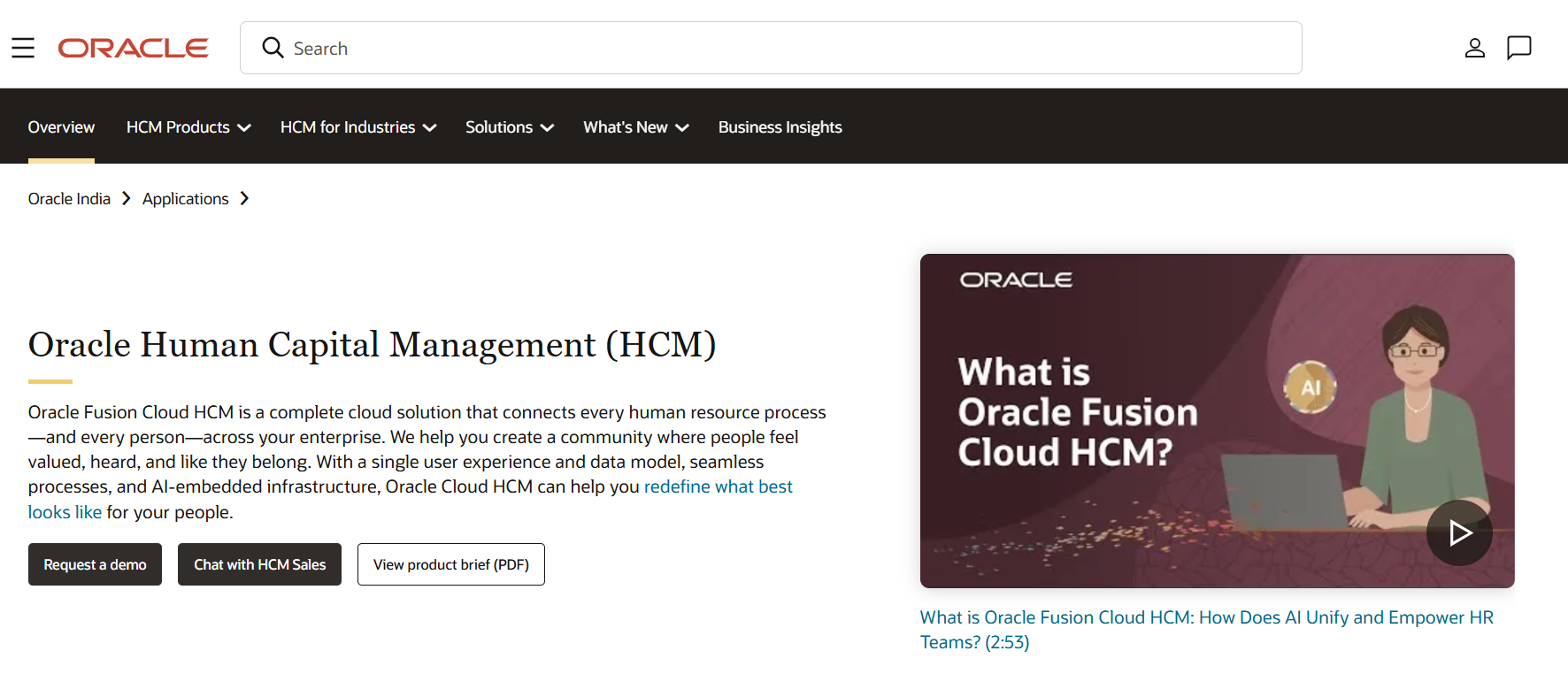Select the Overview tab

click(x=61, y=126)
